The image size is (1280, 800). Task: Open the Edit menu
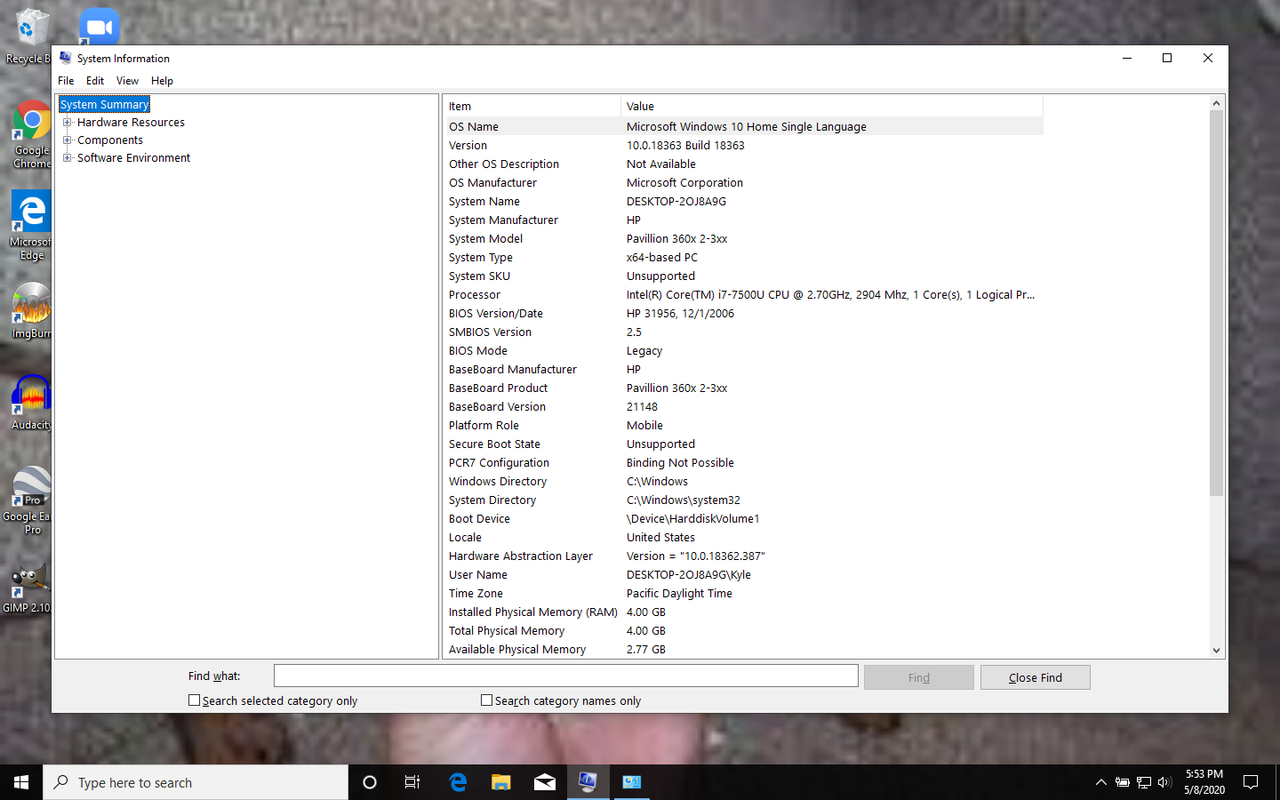[95, 81]
